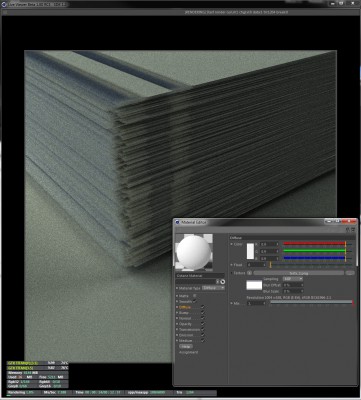Toggle the Matte checkbox
The image size is (361, 400).
tap(195, 296)
